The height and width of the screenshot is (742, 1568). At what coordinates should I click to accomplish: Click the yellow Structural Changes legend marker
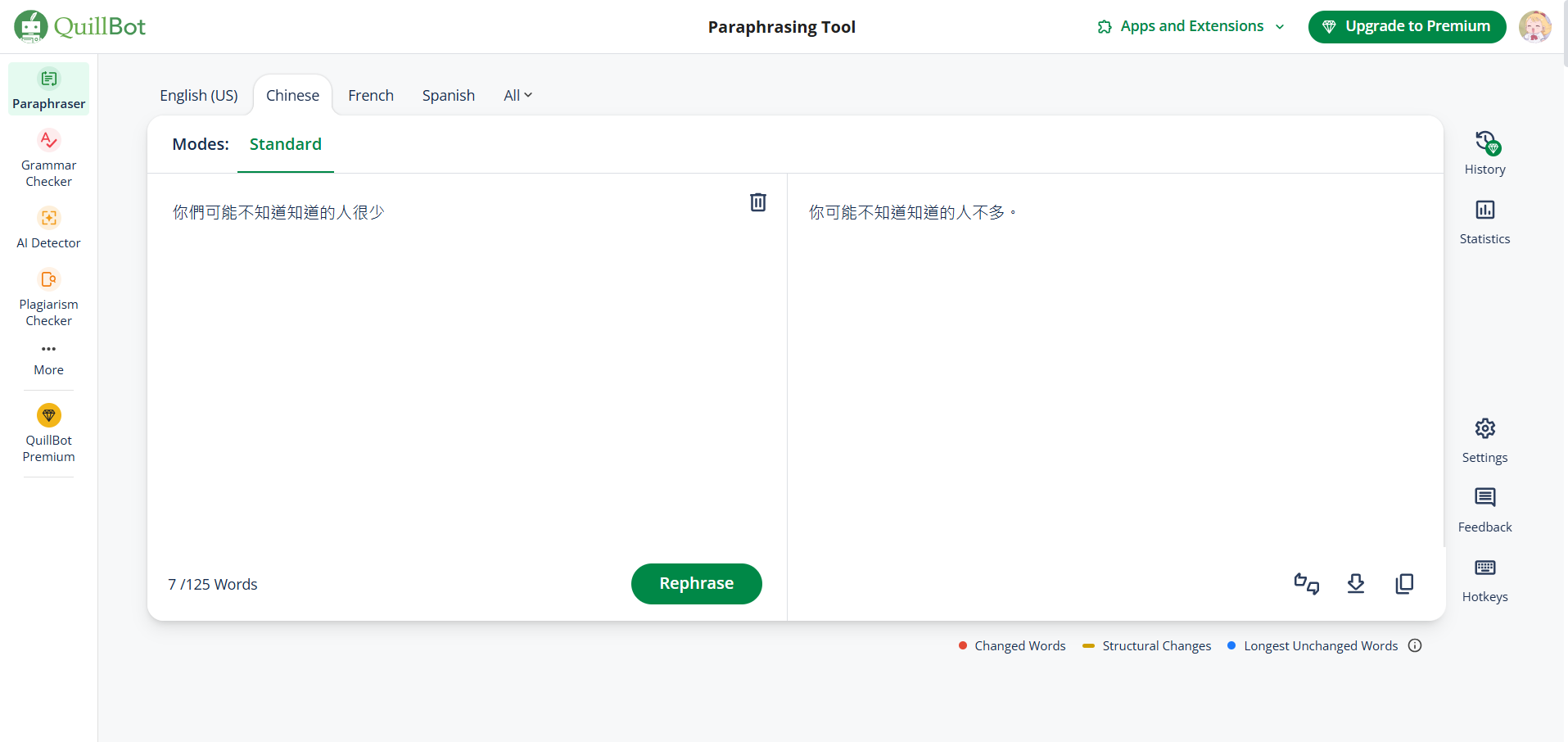1088,645
